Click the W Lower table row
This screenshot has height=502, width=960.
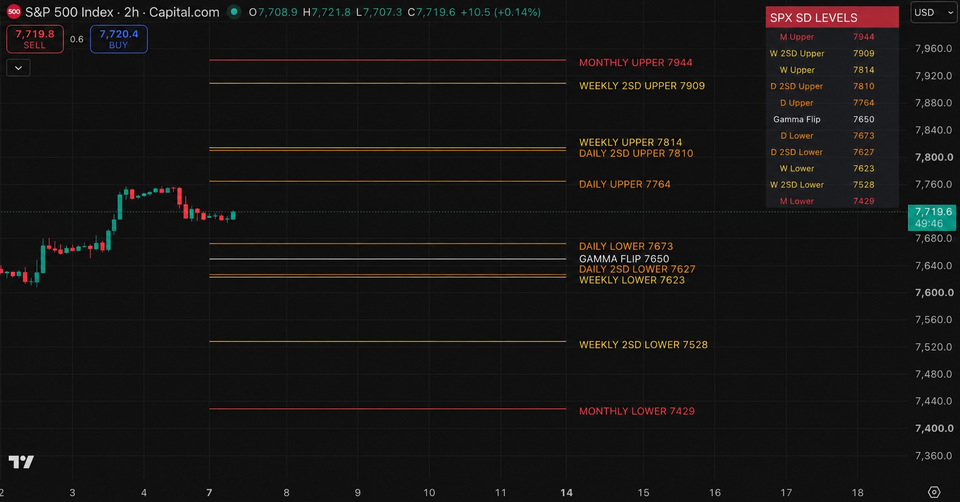click(832, 168)
